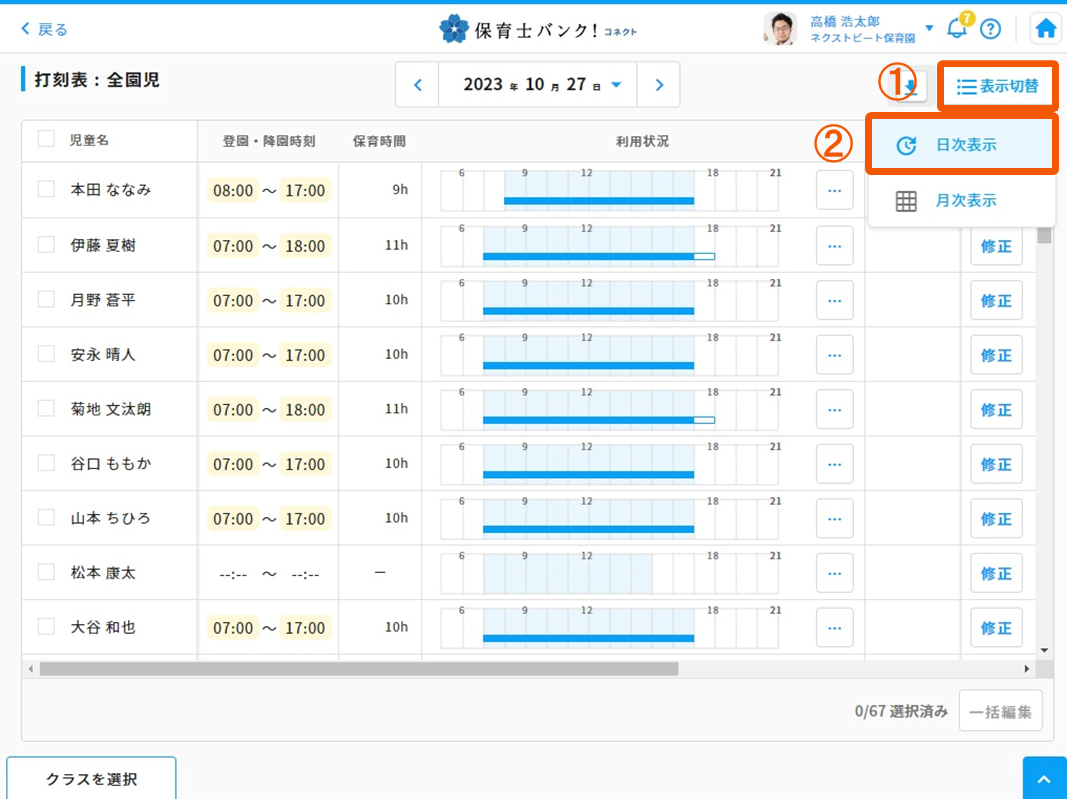
Task: Click 修正 button for 大谷 和也
Action: click(996, 628)
